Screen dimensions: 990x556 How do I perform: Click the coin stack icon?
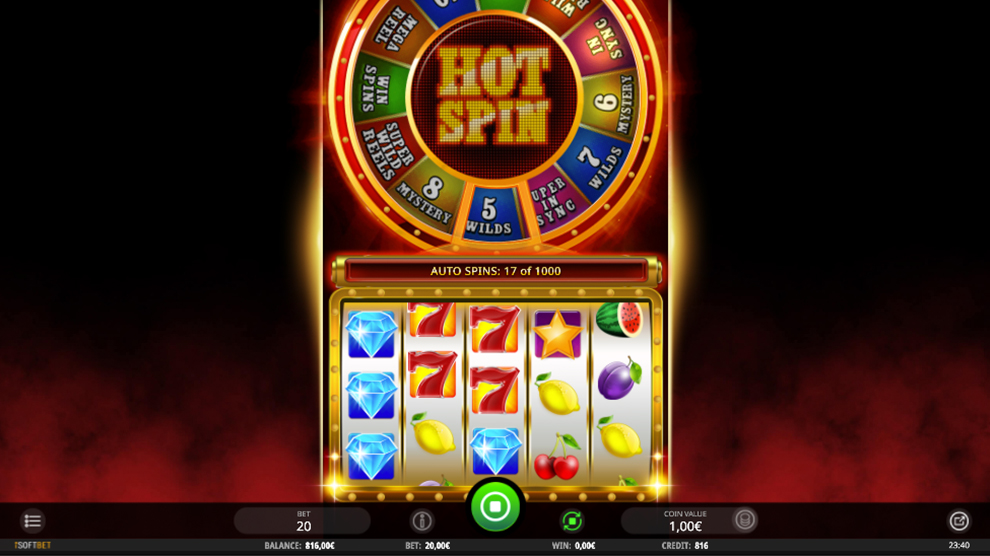click(x=744, y=520)
